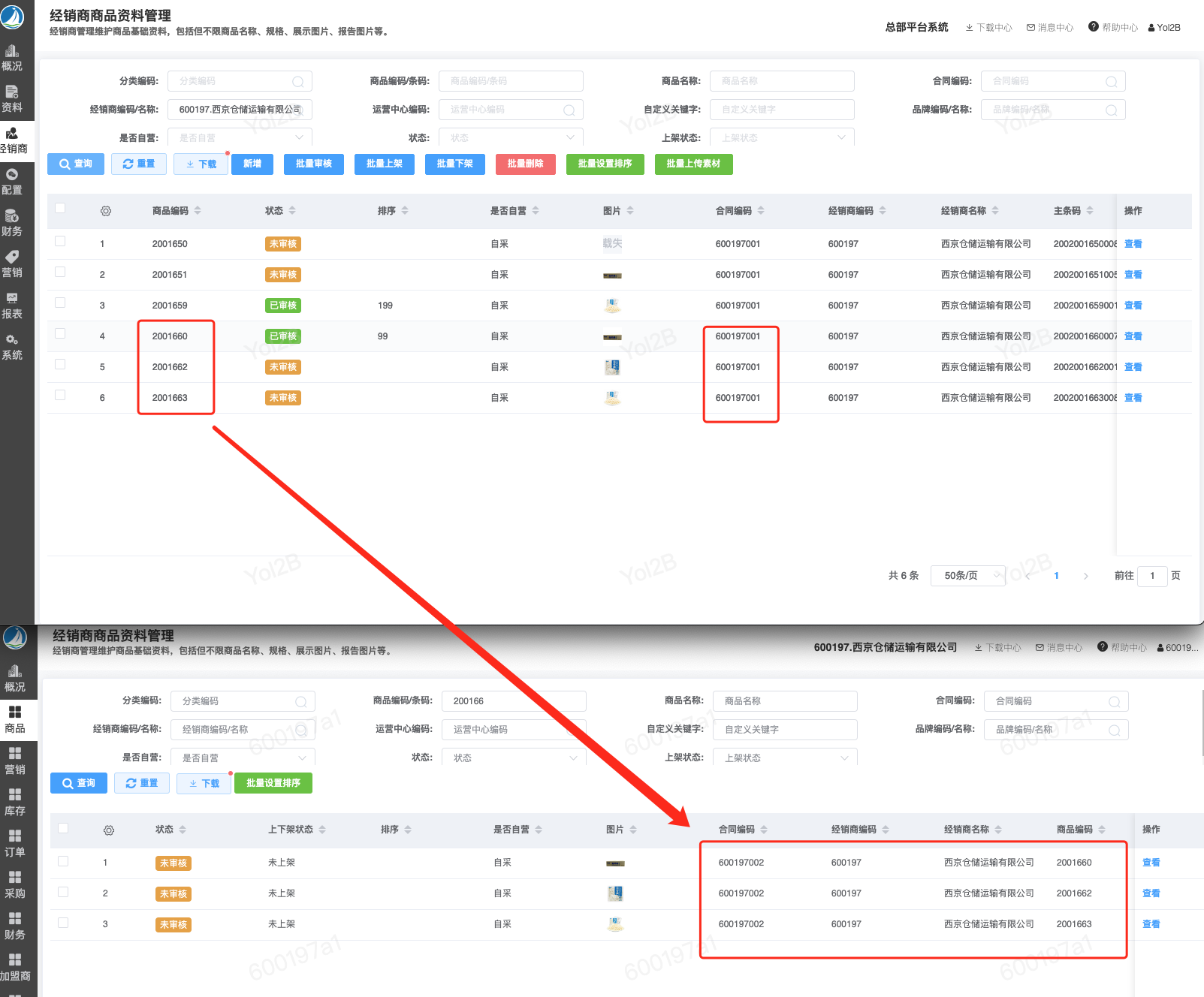Open 财务 in the top window sidebar
This screenshot has width=1204, height=997.
pos(13,223)
